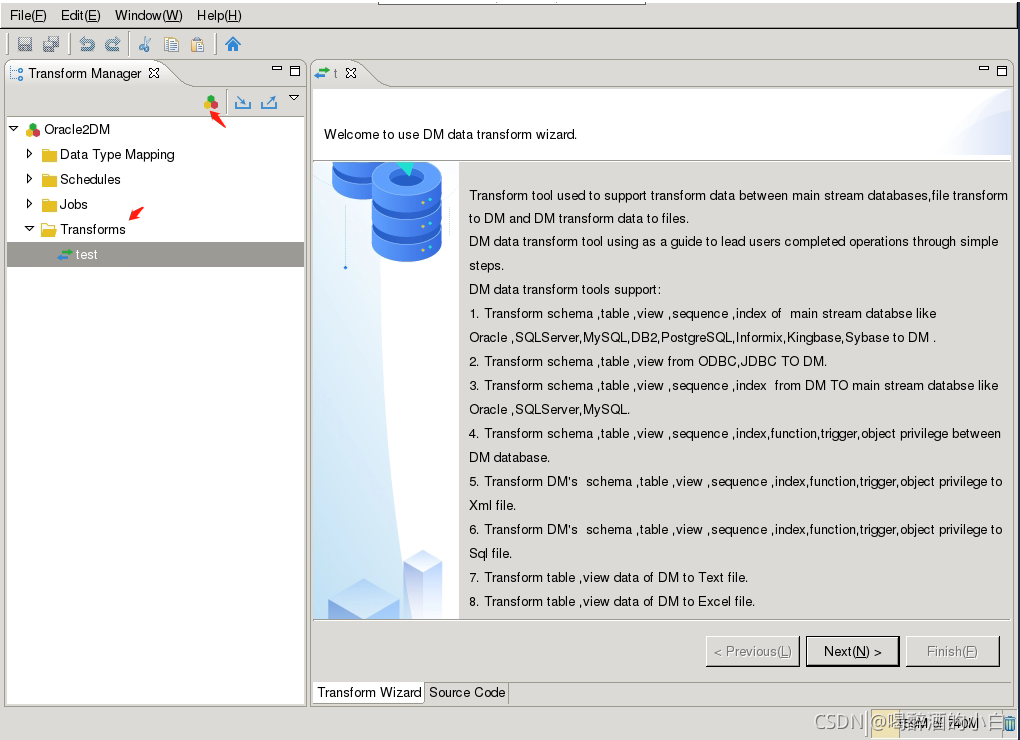Click the Import project icon
Screen dimensions: 1020x740
coord(243,102)
